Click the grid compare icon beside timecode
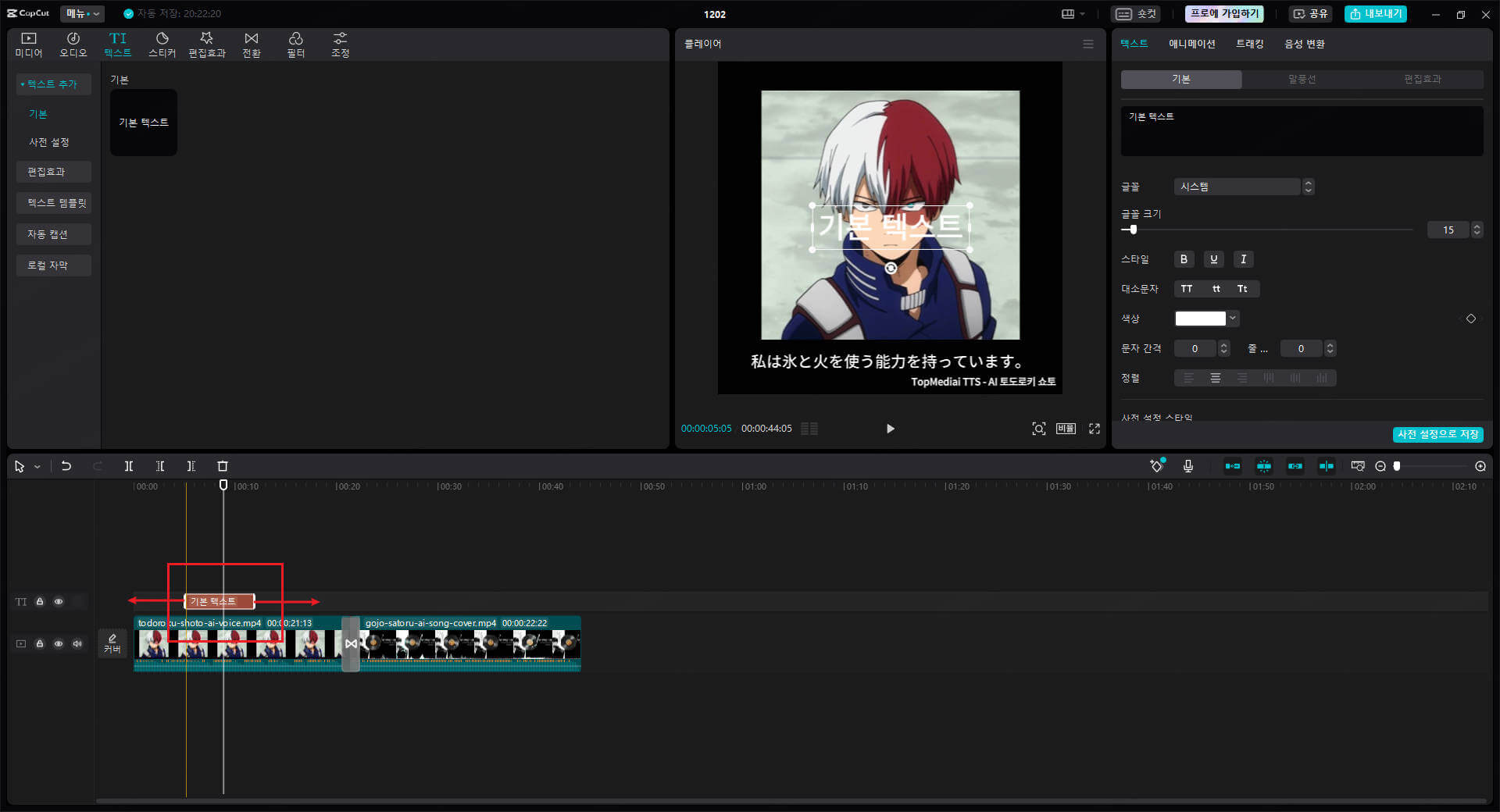 click(x=809, y=429)
